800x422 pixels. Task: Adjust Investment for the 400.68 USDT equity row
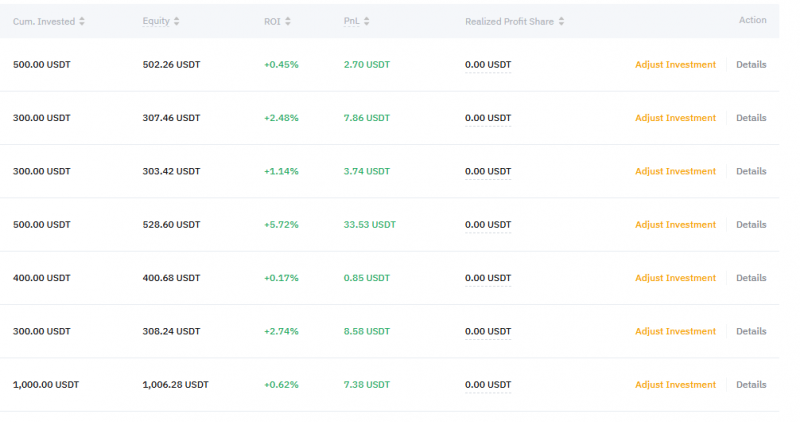(675, 278)
